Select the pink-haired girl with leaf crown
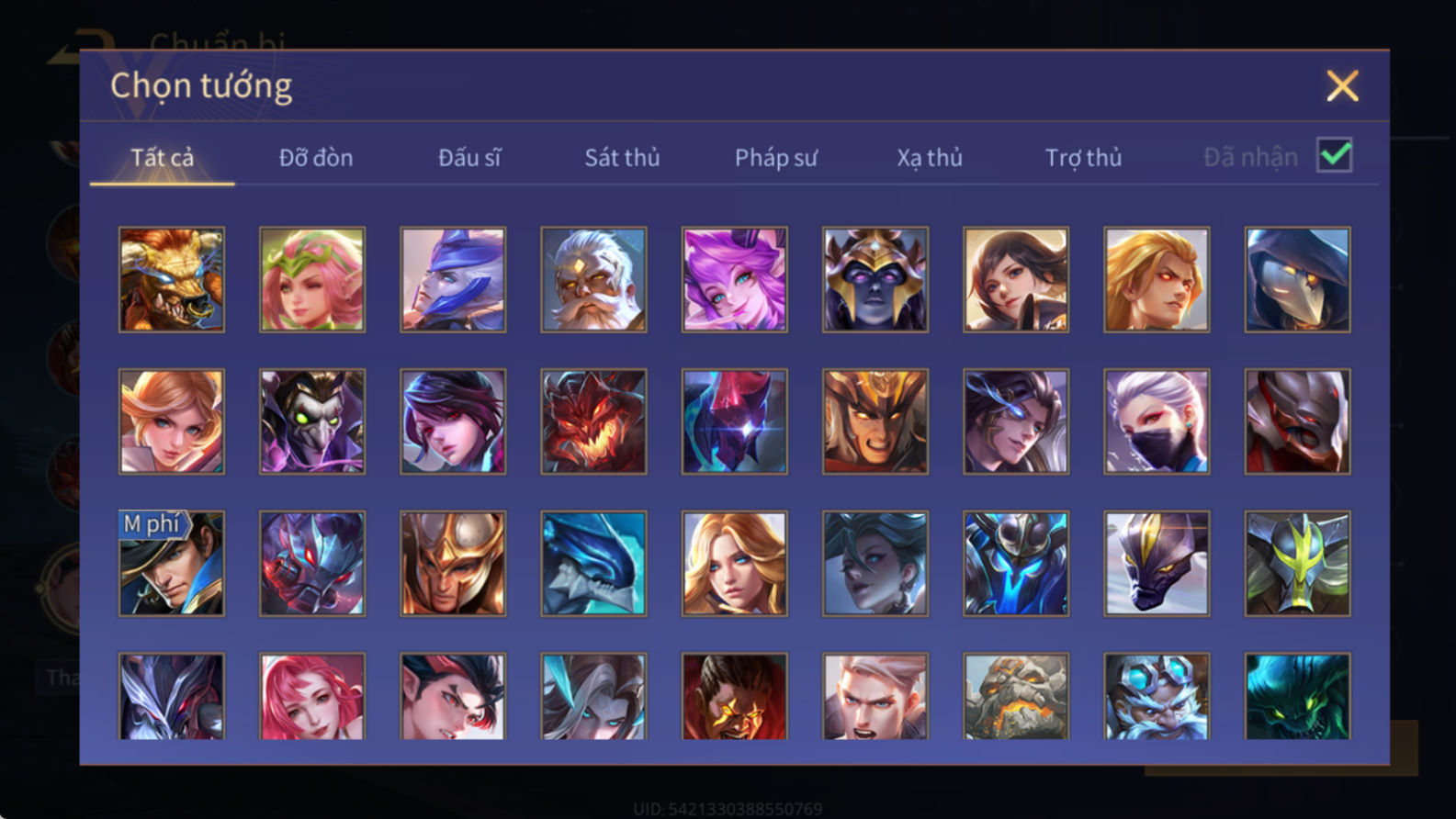 point(312,279)
